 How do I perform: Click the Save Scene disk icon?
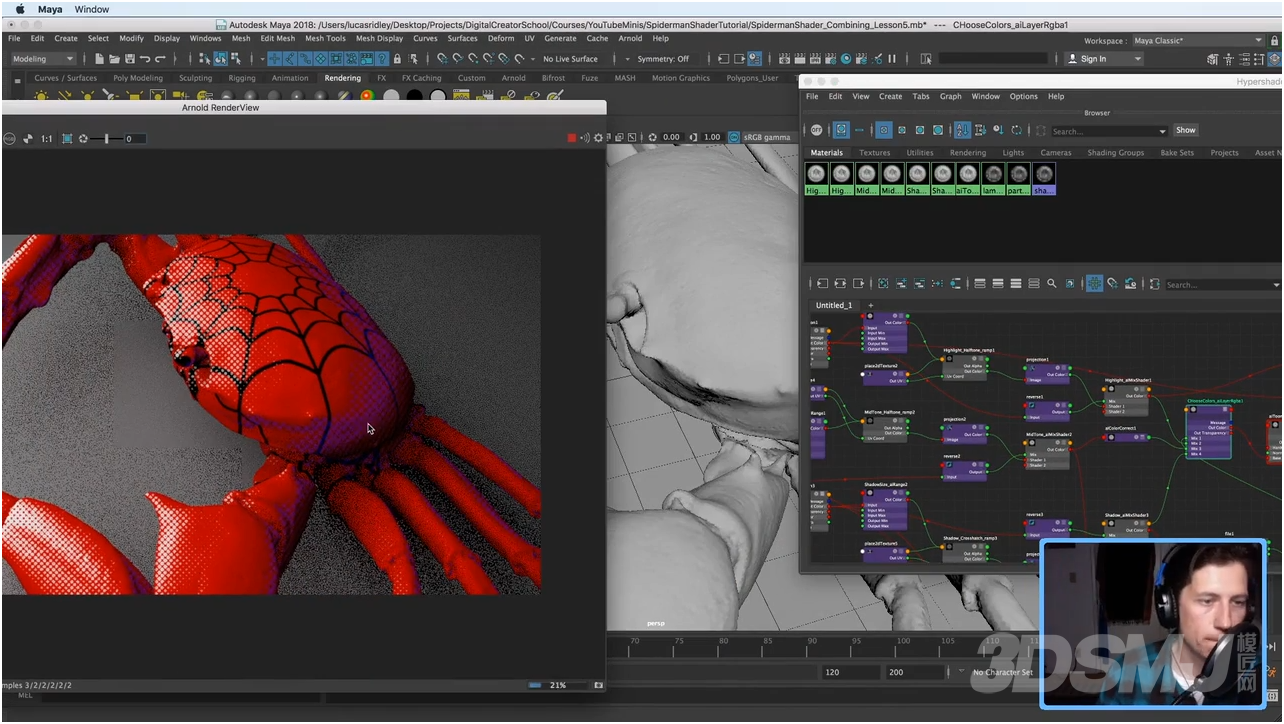pos(130,59)
